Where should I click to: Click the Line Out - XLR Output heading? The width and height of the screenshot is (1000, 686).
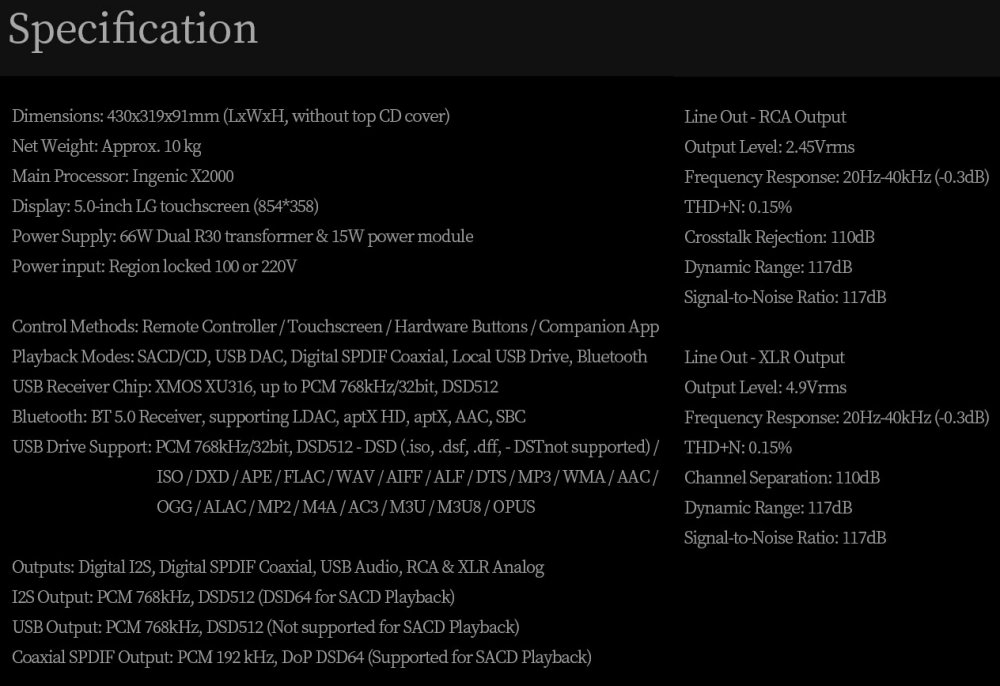click(x=764, y=357)
